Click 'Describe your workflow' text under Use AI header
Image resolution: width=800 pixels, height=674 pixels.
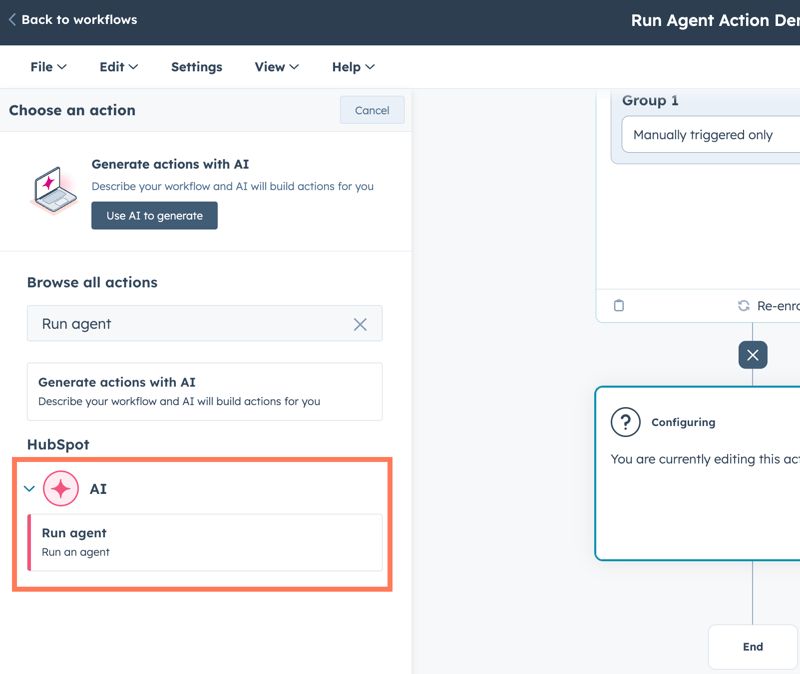[x=233, y=186]
